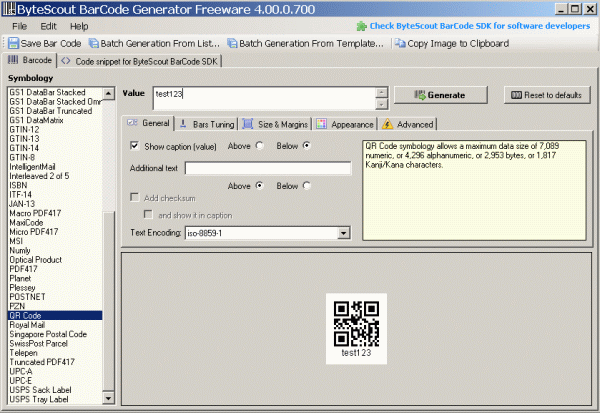Click the General tab icon
Image resolution: width=600 pixels, height=413 pixels.
pyautogui.click(x=132, y=123)
